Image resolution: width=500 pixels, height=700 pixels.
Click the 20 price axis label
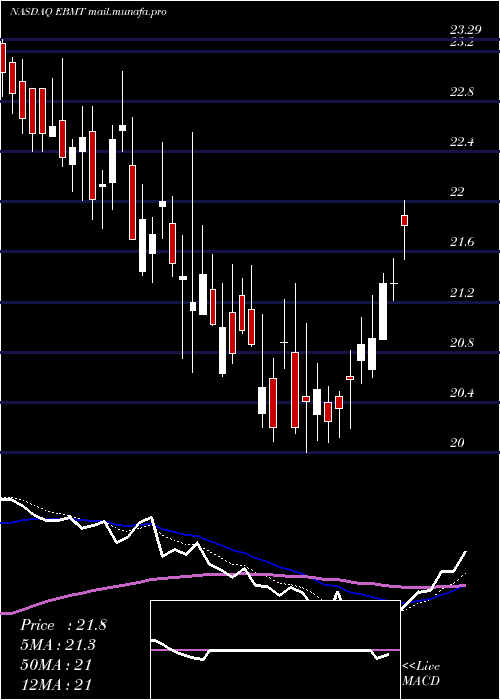pyautogui.click(x=458, y=442)
